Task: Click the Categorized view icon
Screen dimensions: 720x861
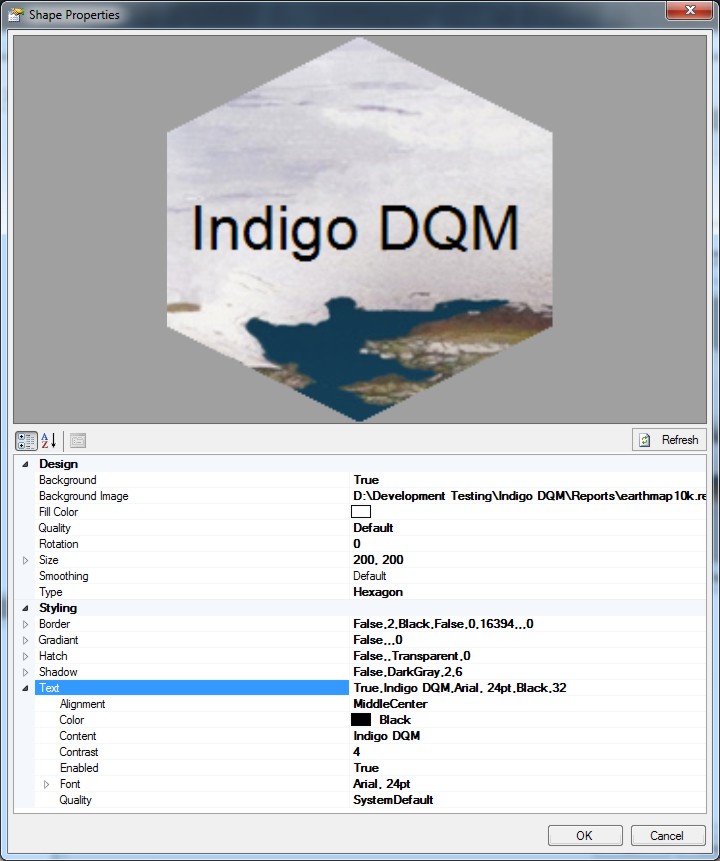Action: [x=27, y=440]
